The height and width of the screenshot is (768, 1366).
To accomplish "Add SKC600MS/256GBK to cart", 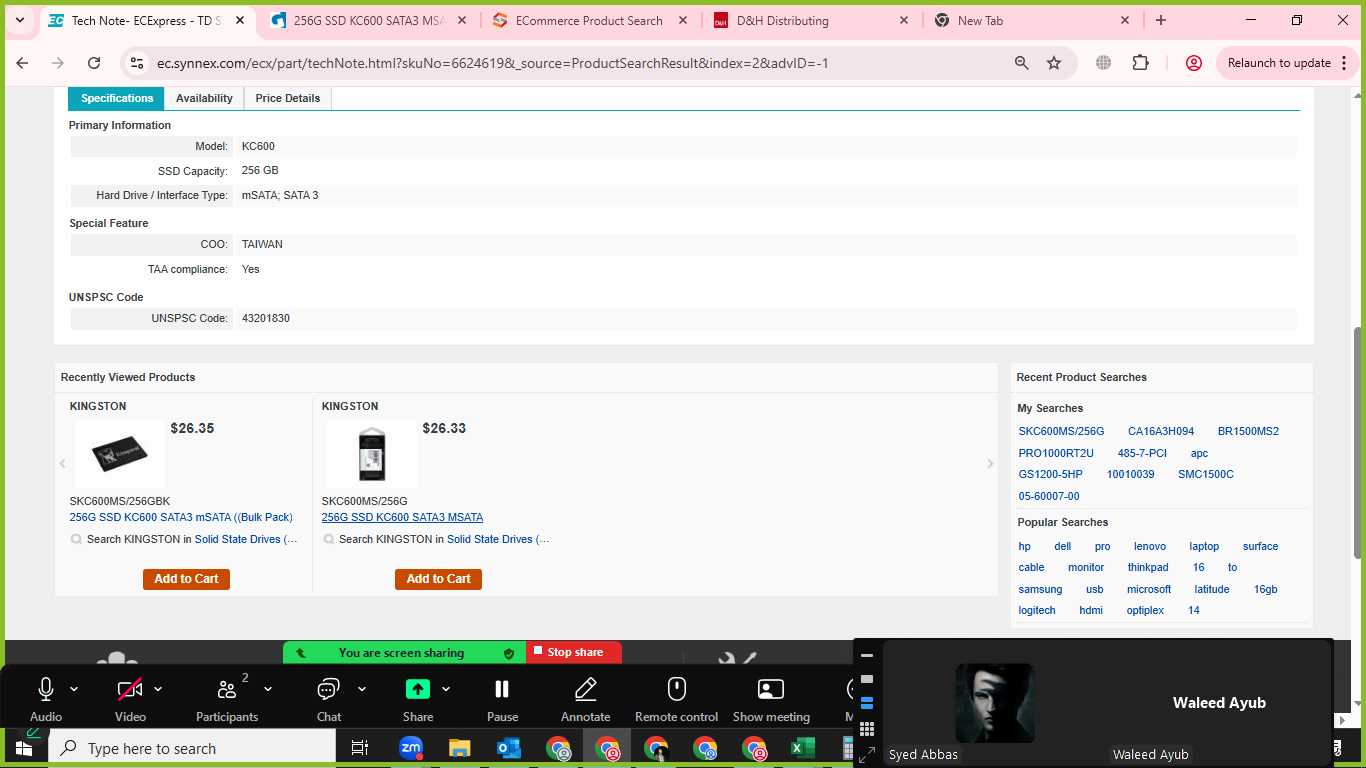I will coord(186,579).
